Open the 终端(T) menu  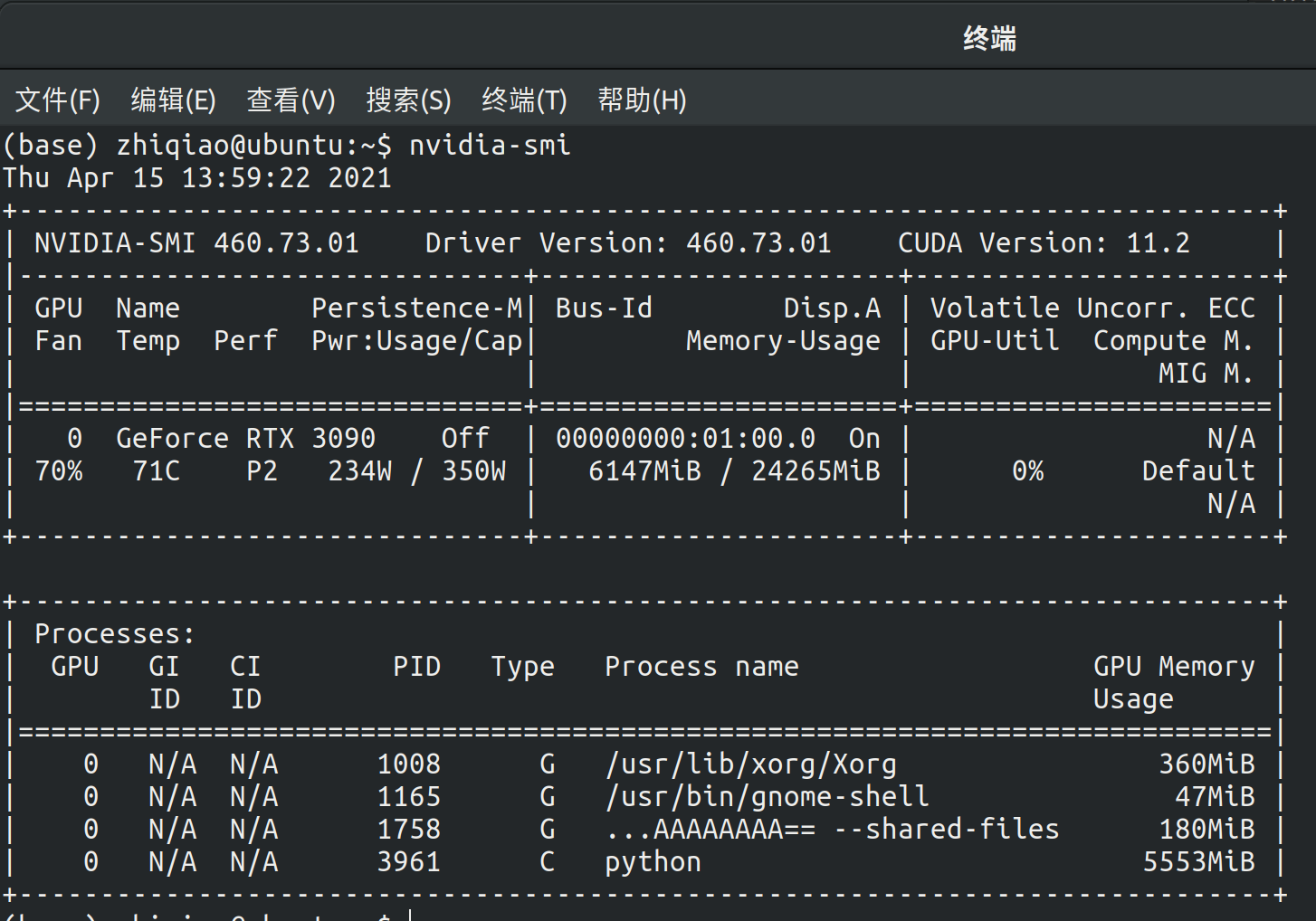(x=524, y=100)
